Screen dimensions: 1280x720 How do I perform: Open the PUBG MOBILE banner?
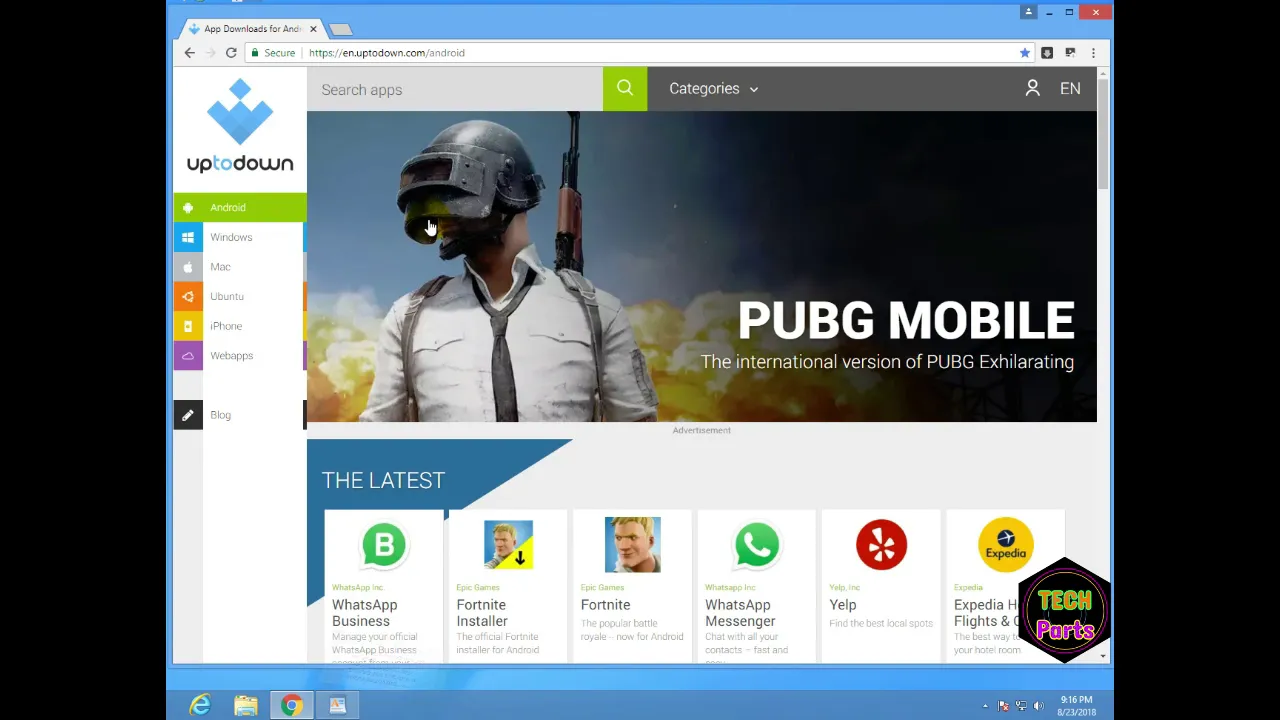[702, 266]
